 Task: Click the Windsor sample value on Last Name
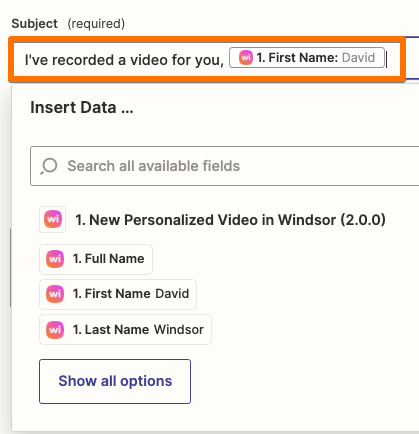tap(179, 330)
